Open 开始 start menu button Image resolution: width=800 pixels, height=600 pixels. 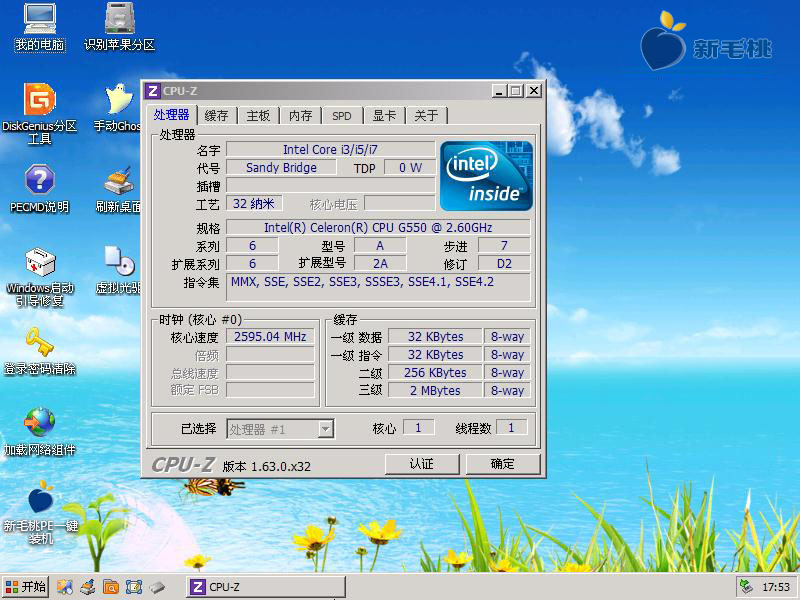(26, 587)
